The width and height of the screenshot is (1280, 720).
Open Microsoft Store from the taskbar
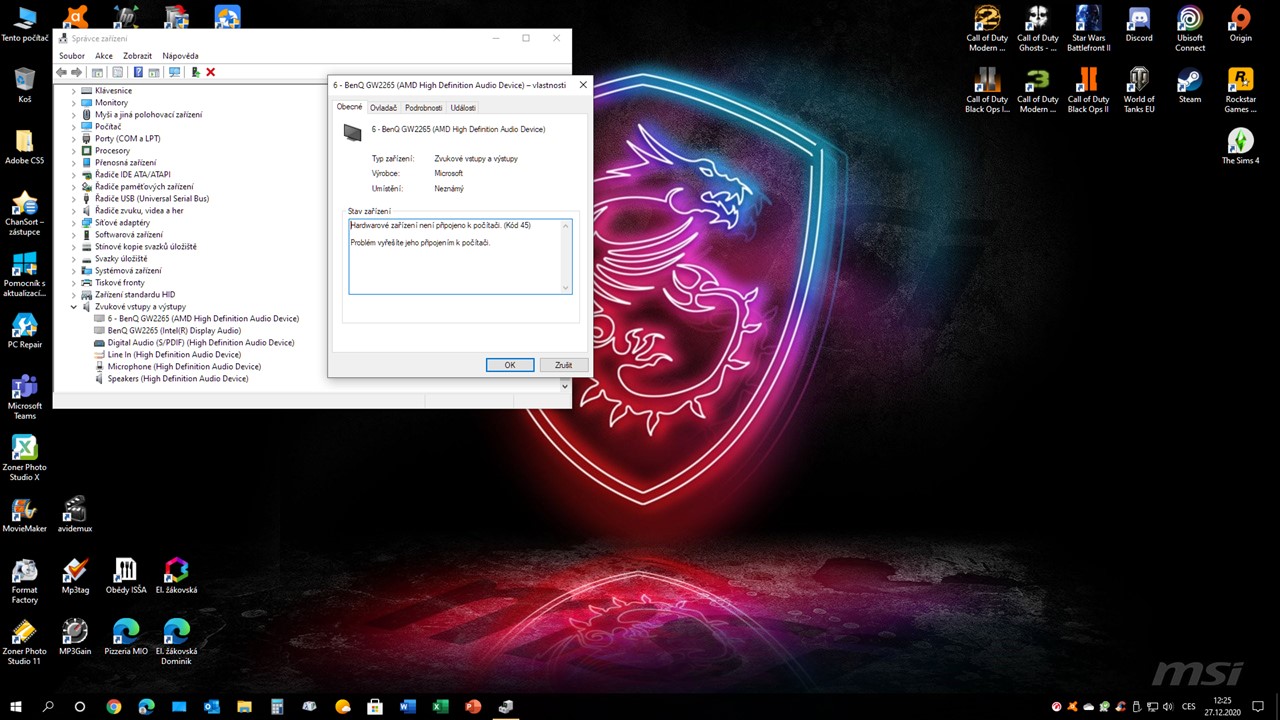(x=375, y=707)
